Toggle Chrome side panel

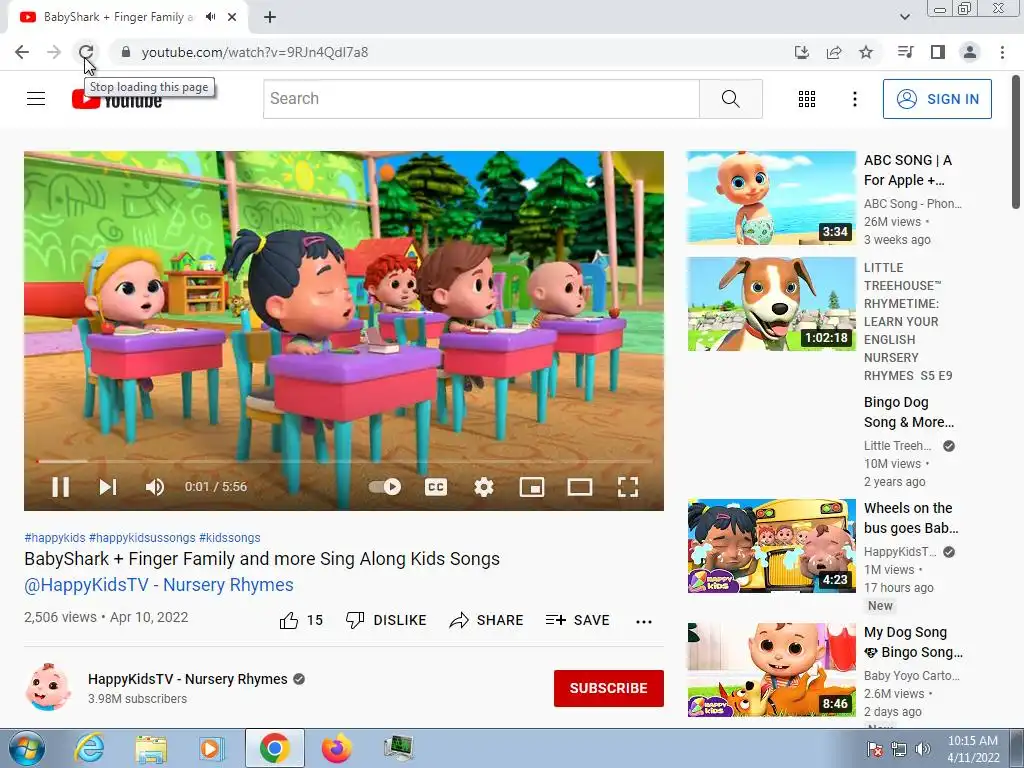click(x=938, y=52)
